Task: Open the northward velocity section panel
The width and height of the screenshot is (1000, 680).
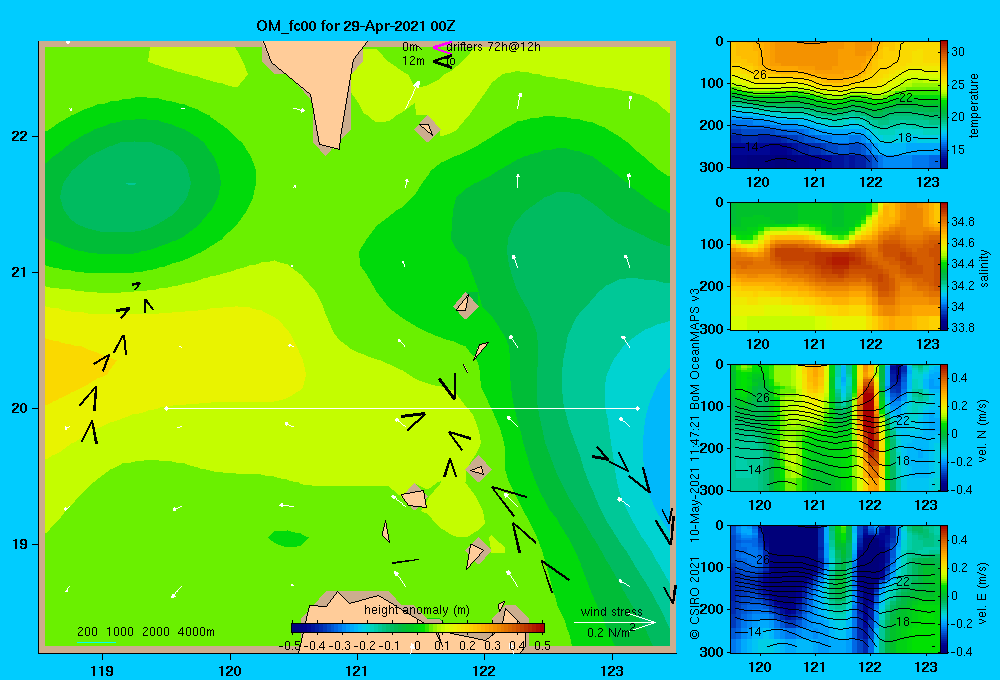Action: [834, 427]
